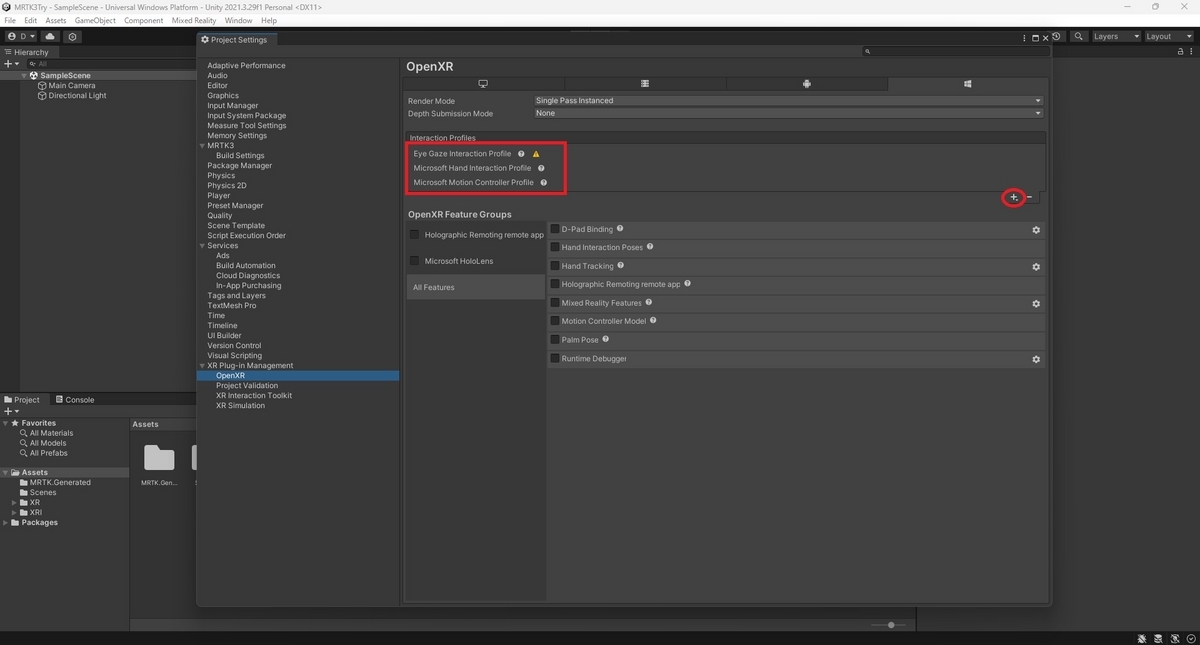Viewport: 1200px width, 645px height.
Task: Click the help icon next to Motion Controller Model
Action: [653, 321]
